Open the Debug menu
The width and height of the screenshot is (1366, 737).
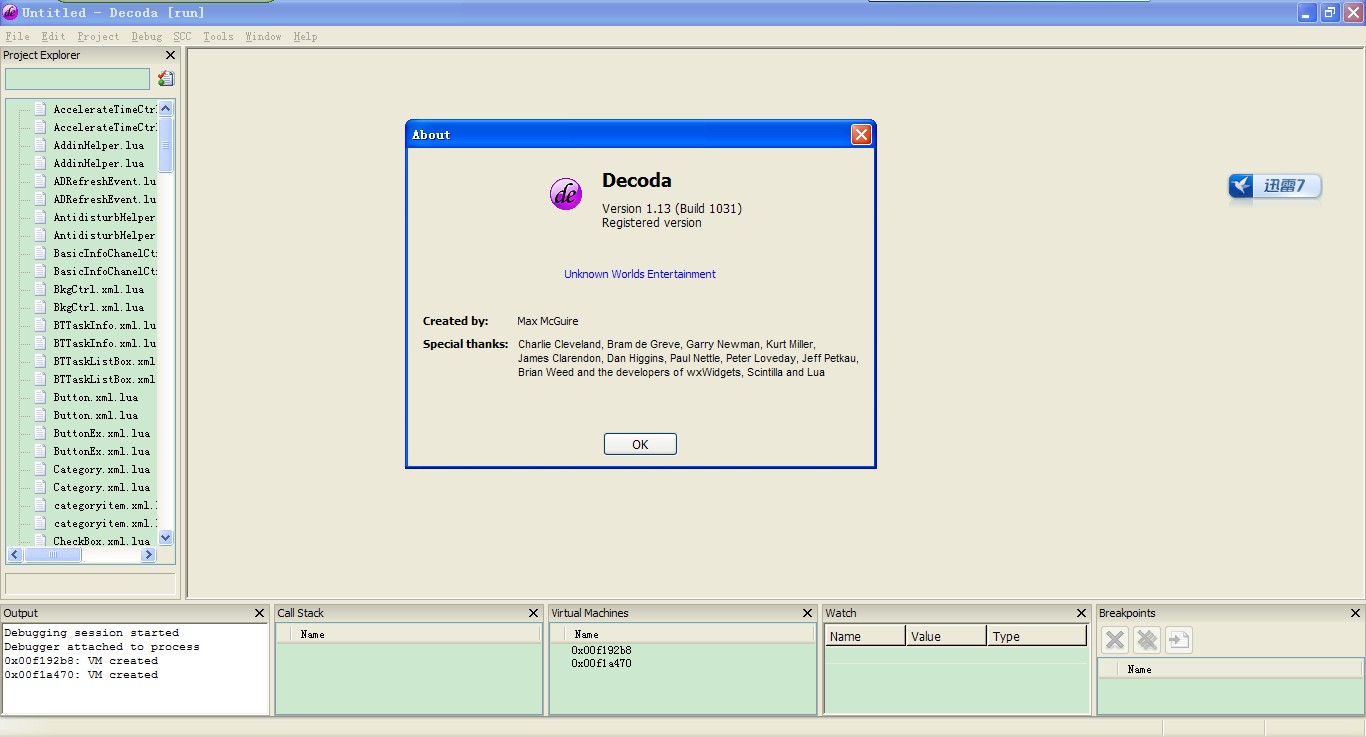point(146,36)
